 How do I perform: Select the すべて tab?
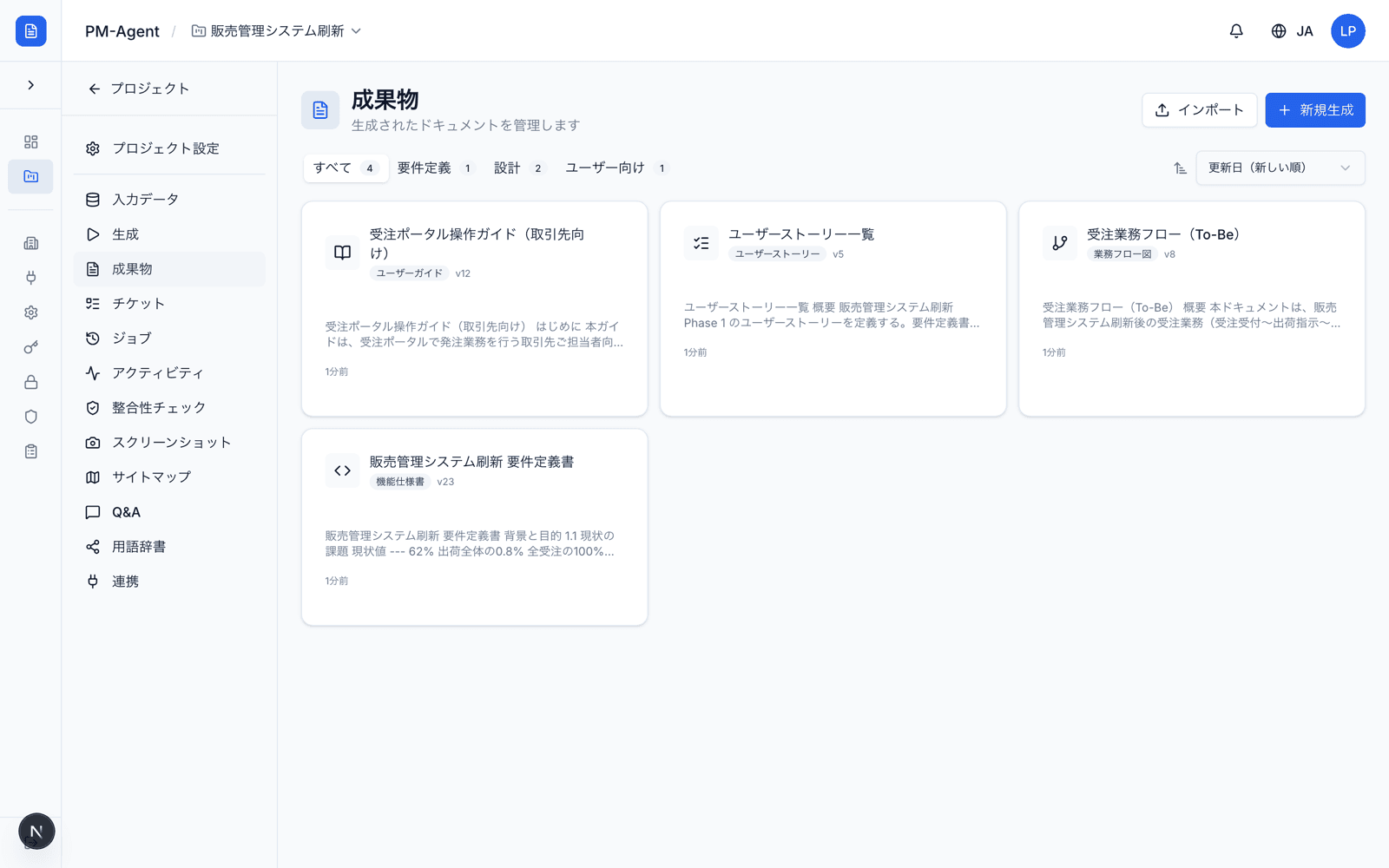pyautogui.click(x=346, y=168)
